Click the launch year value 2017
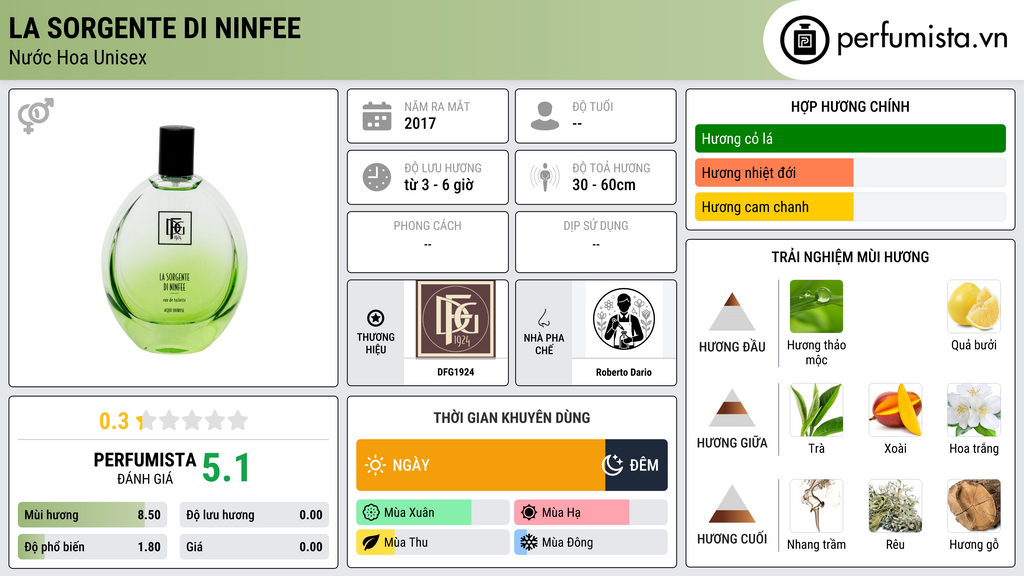 pos(420,123)
